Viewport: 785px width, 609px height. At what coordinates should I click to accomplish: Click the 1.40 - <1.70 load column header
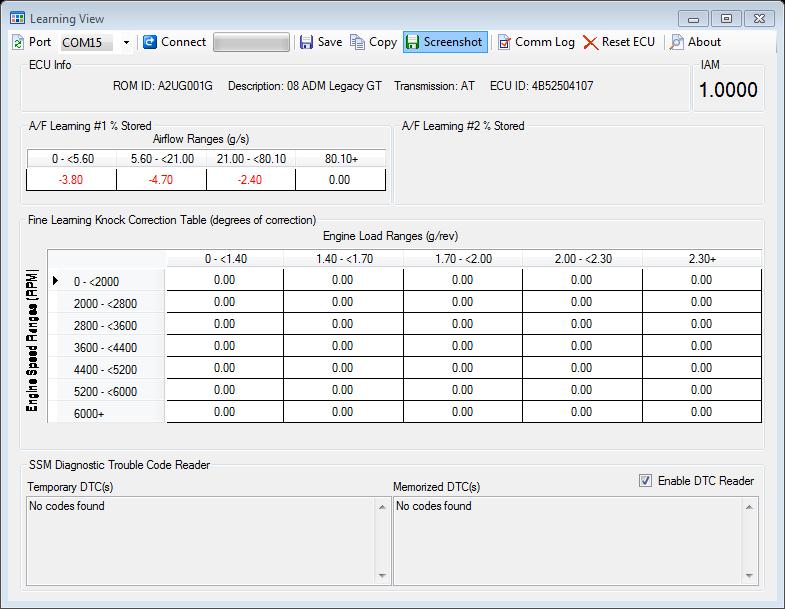tap(343, 259)
